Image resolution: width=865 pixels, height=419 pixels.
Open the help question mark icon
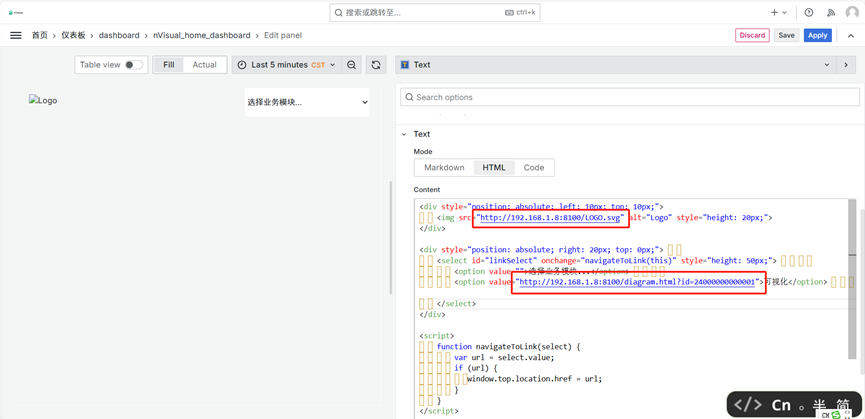(x=809, y=13)
